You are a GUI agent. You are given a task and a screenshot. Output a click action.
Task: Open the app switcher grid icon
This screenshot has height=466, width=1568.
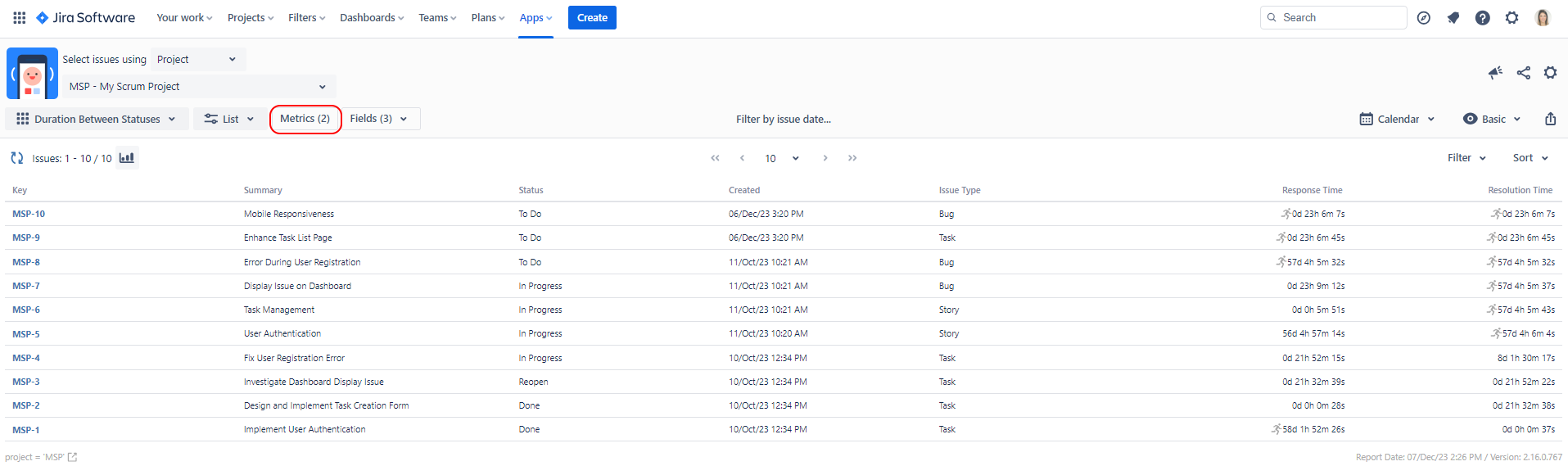(x=20, y=17)
